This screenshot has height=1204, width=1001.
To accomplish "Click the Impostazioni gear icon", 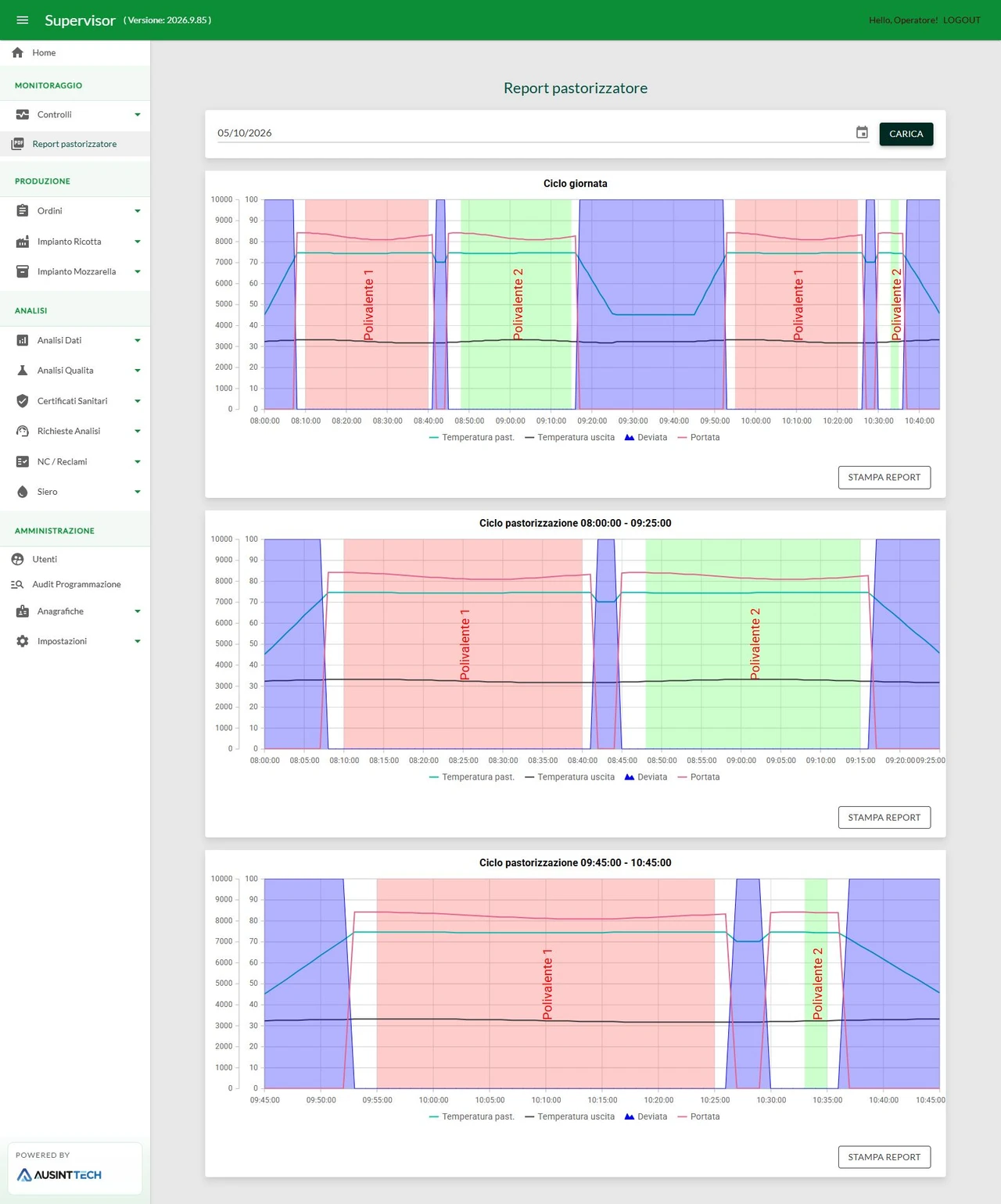I will 23,641.
